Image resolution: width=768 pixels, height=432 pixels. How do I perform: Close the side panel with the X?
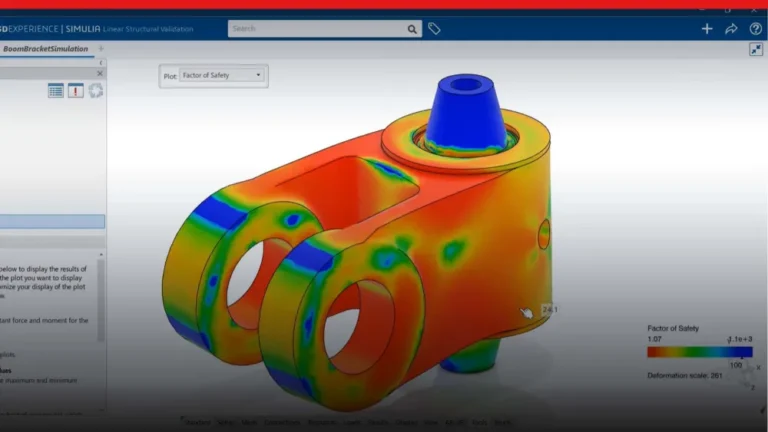coord(100,73)
